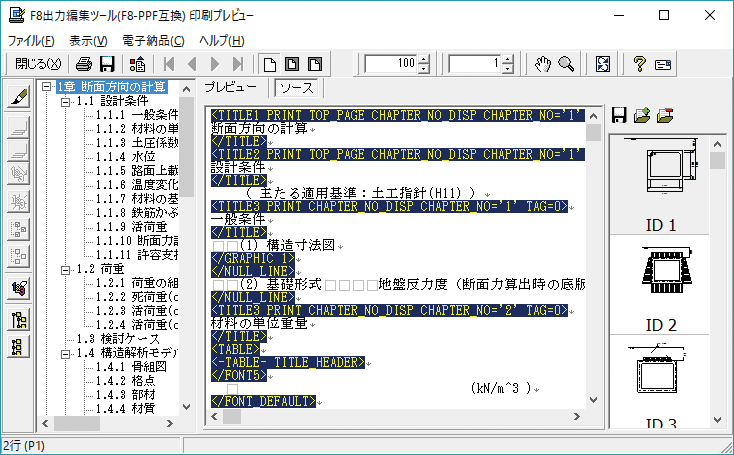
Task: Click the save icon above thumbnails panel
Action: (x=619, y=115)
